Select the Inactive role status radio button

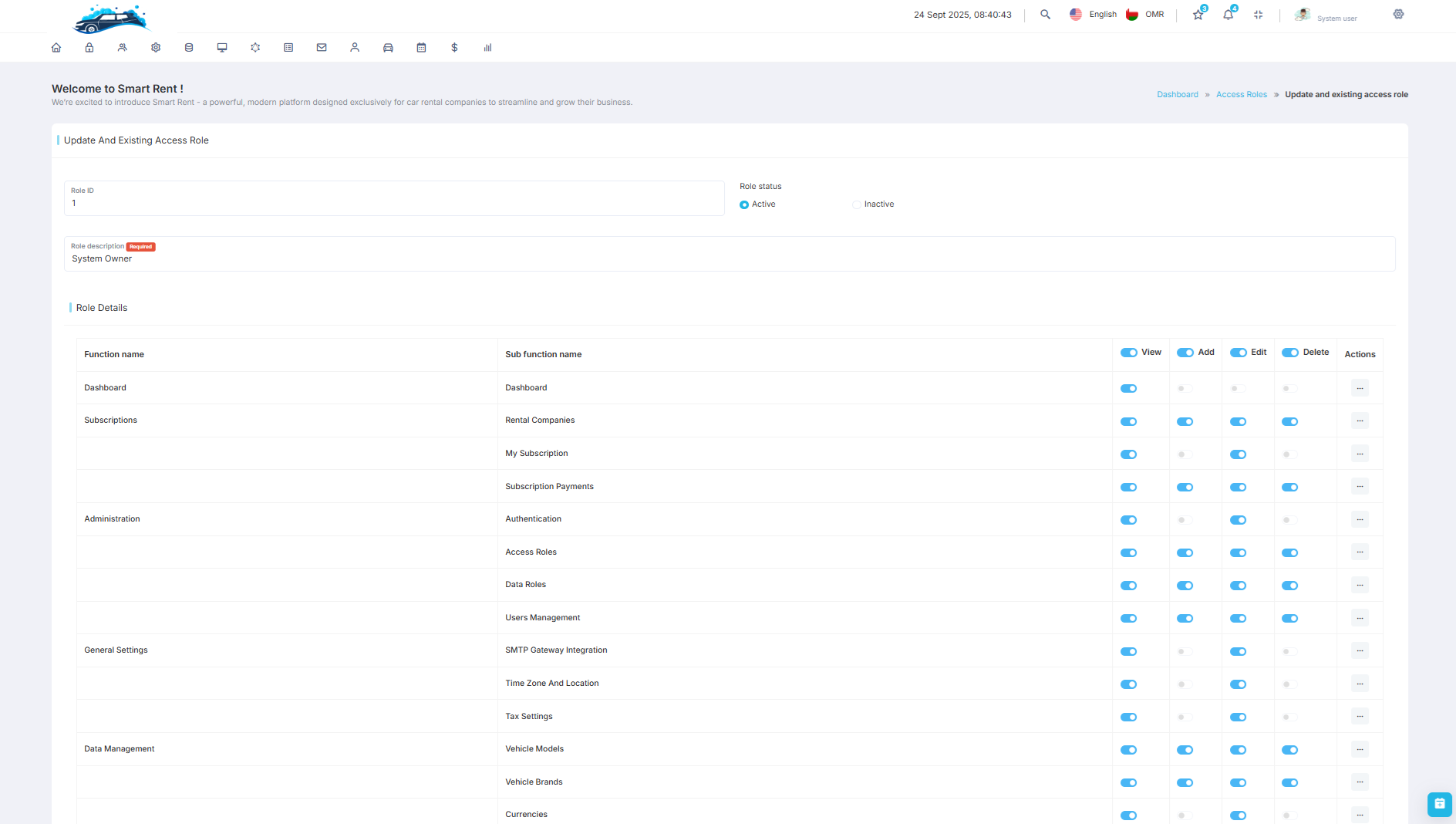coord(857,204)
